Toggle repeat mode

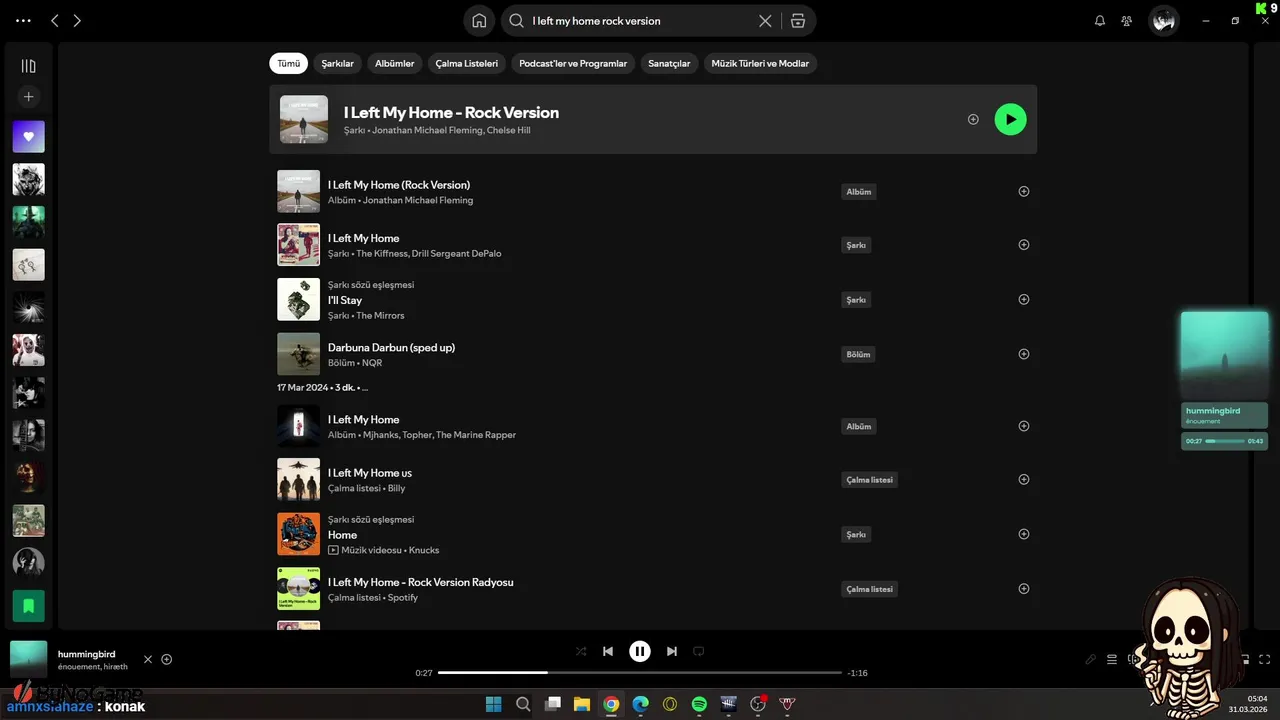click(699, 651)
